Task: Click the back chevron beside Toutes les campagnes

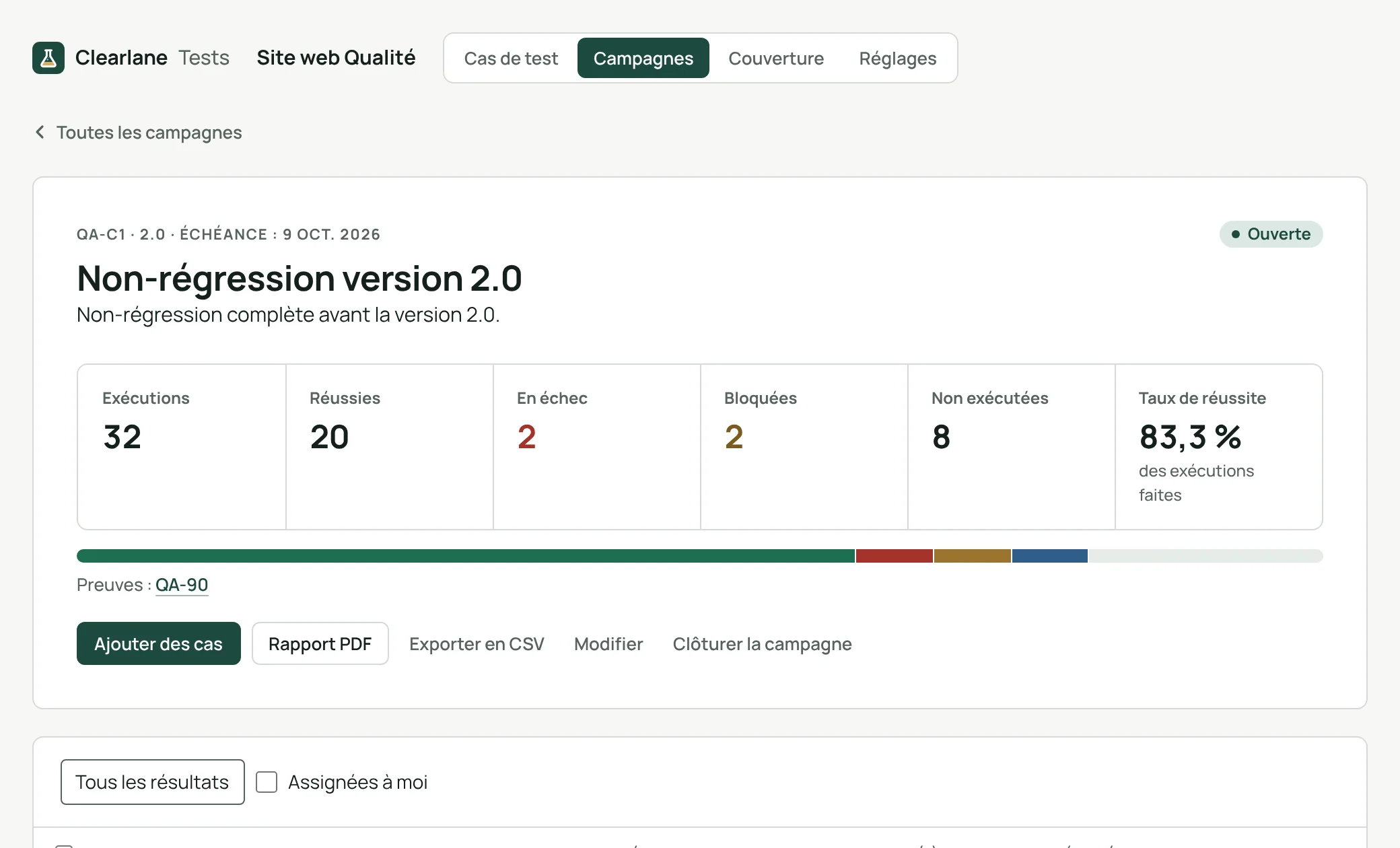Action: [x=40, y=132]
